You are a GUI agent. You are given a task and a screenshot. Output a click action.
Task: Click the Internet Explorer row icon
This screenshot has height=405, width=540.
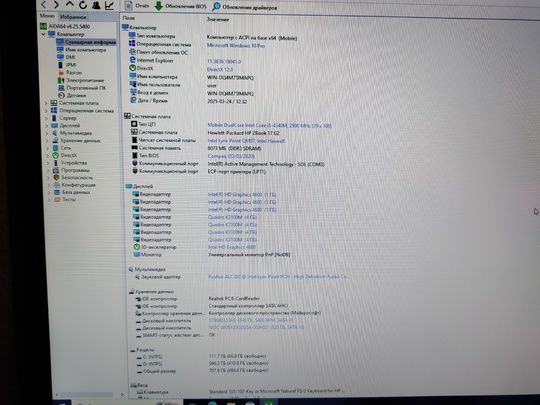pyautogui.click(x=132, y=60)
